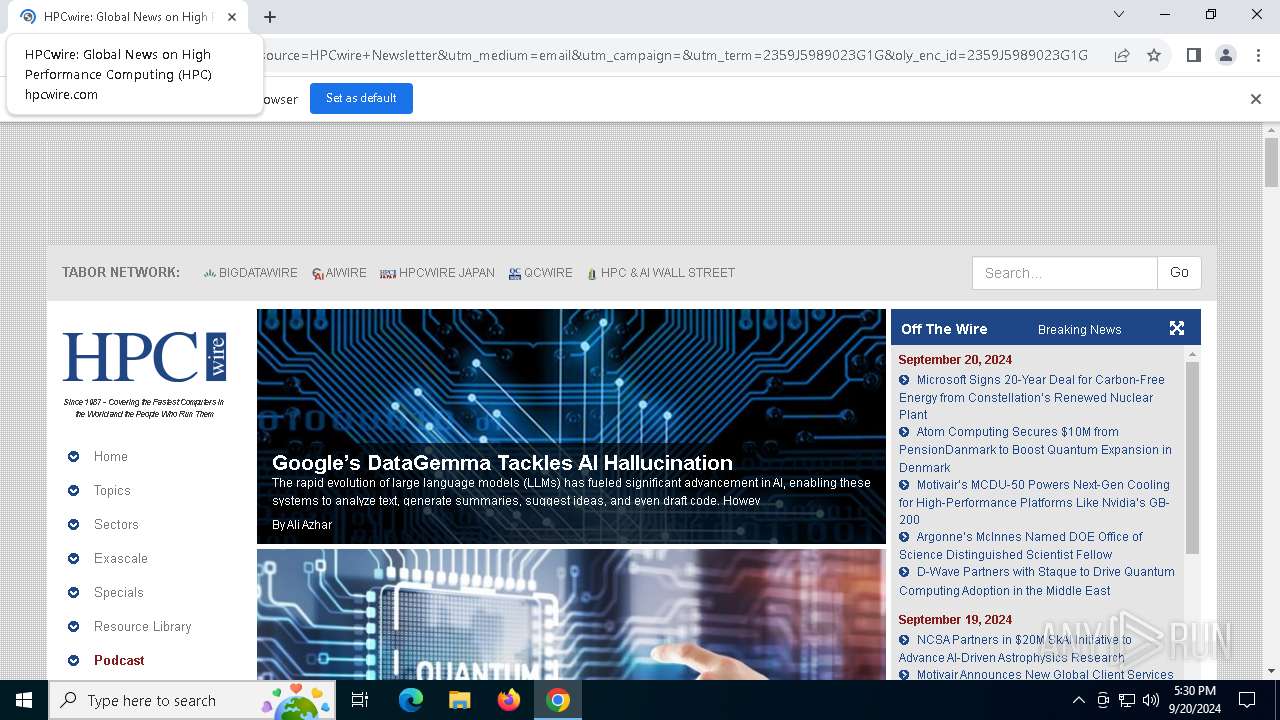Open File Explorer from taskbar
Screen dimensions: 1280x720
pyautogui.click(x=459, y=700)
